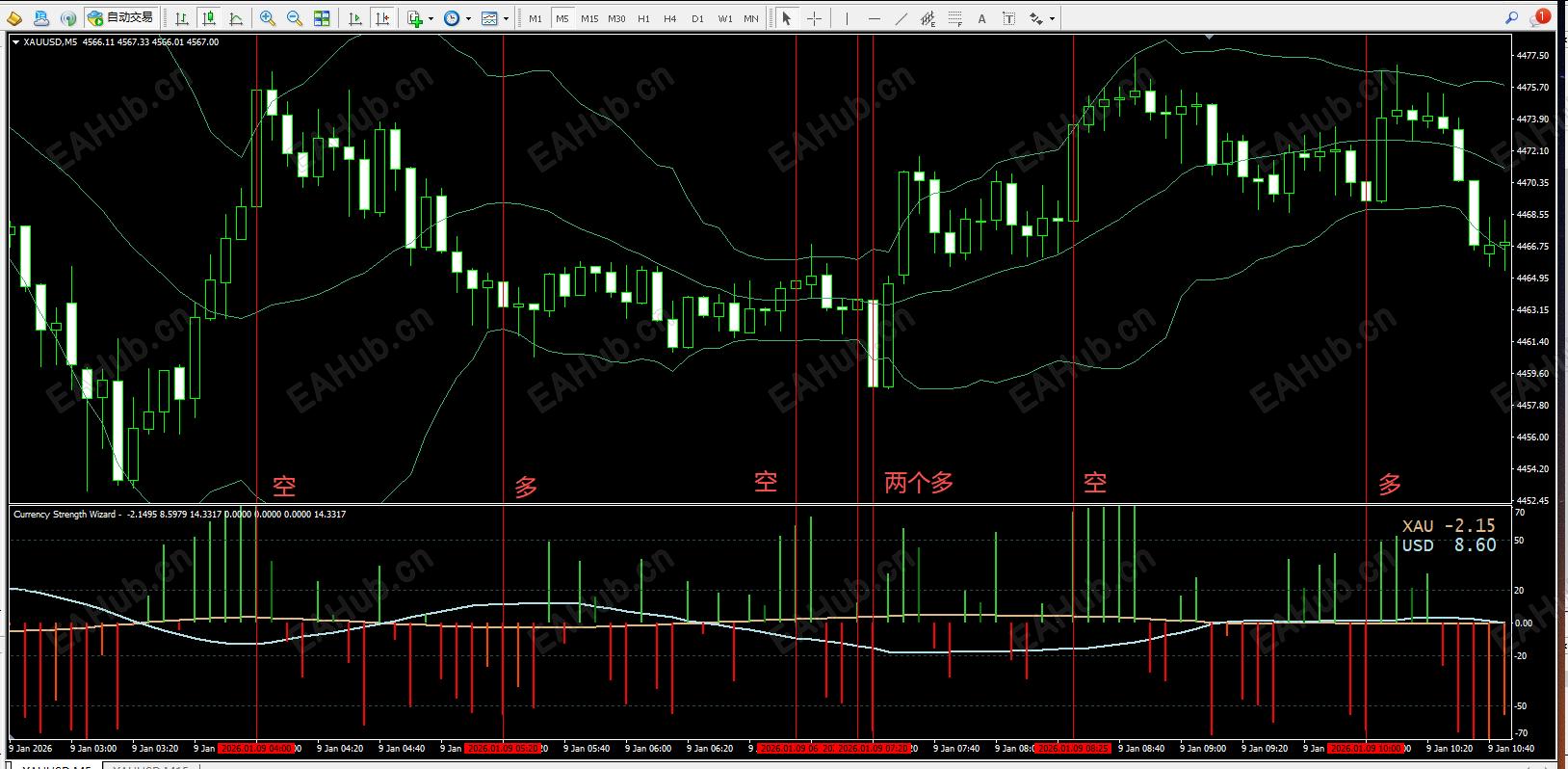Click the 4464.95 price scale label
Viewport: 1568px width, 769px height.
click(x=1532, y=278)
